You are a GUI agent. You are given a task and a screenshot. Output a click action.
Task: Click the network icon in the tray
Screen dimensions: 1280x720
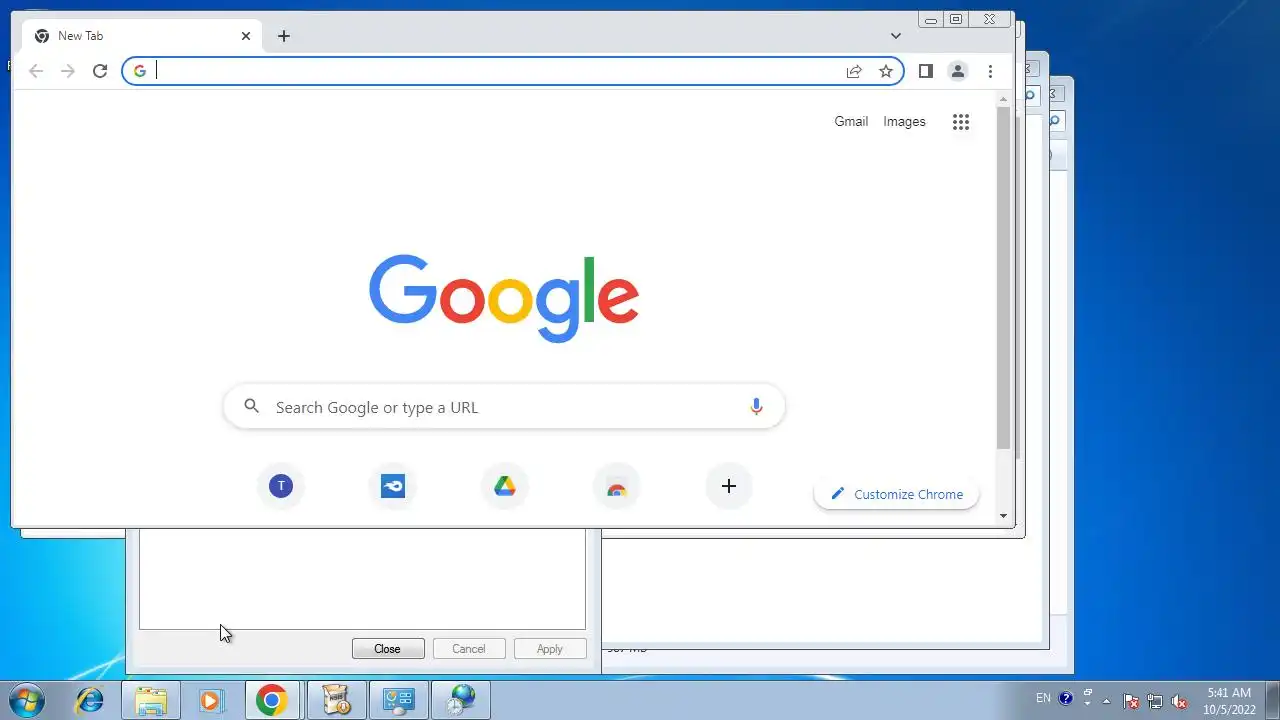[1155, 700]
